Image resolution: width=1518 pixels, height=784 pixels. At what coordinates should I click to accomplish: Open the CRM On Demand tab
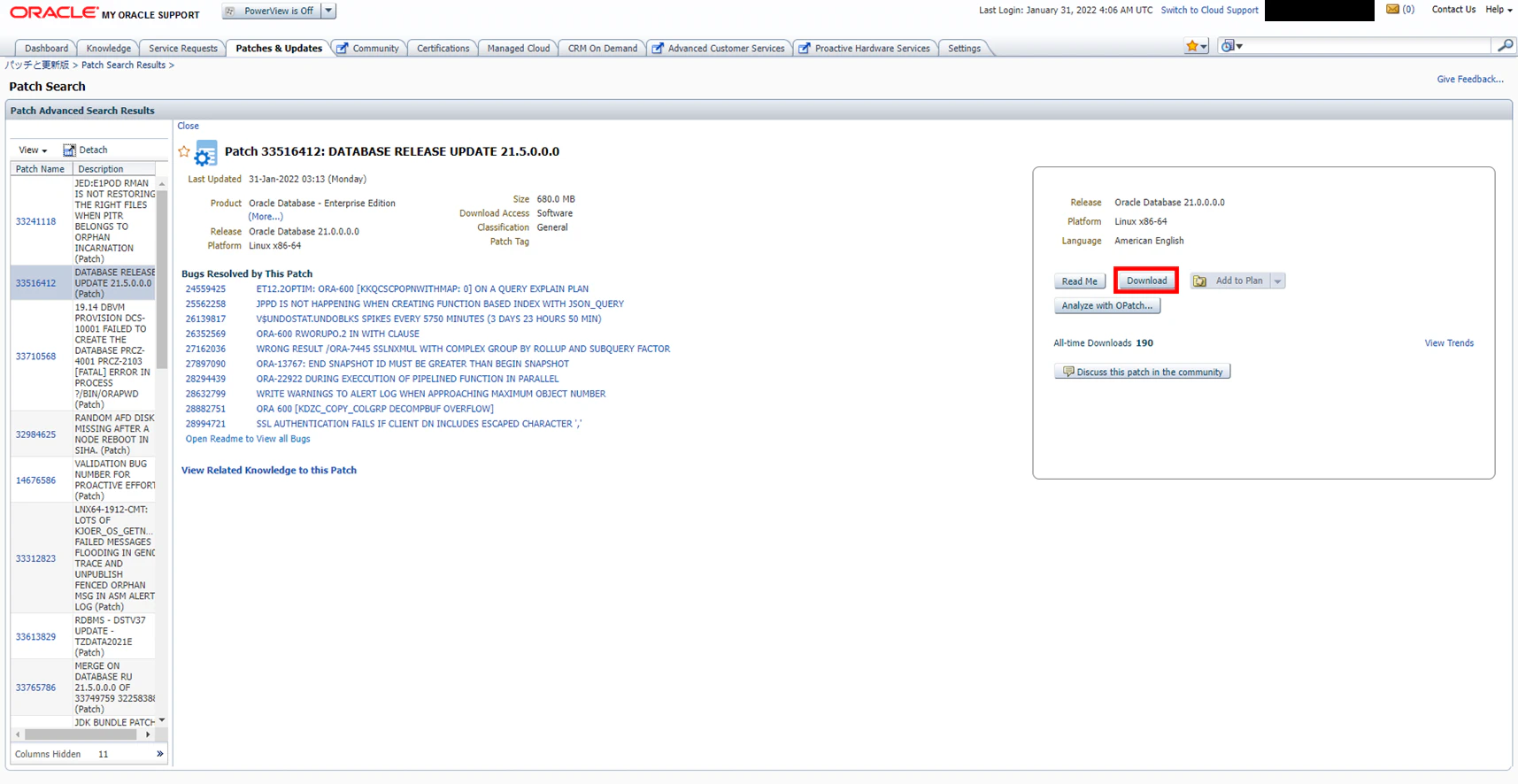pos(603,48)
